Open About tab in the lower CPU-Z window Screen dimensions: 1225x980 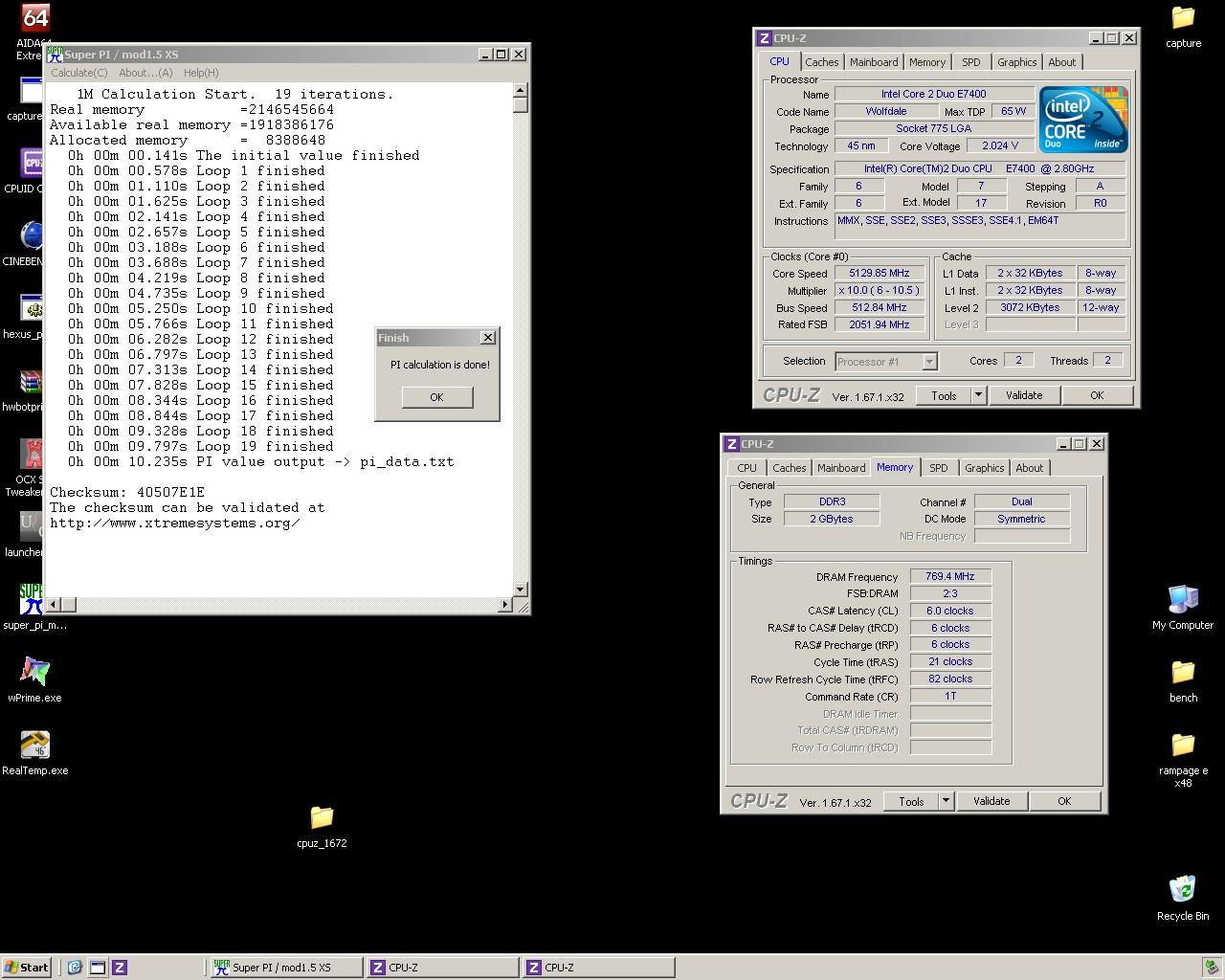click(1029, 468)
